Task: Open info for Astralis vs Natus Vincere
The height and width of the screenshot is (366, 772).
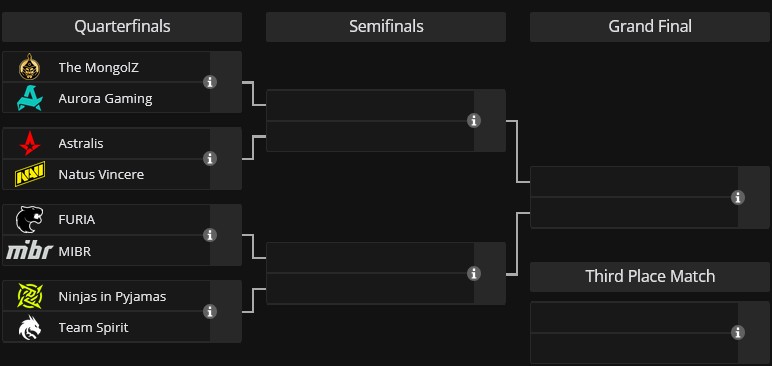Action: [x=210, y=159]
